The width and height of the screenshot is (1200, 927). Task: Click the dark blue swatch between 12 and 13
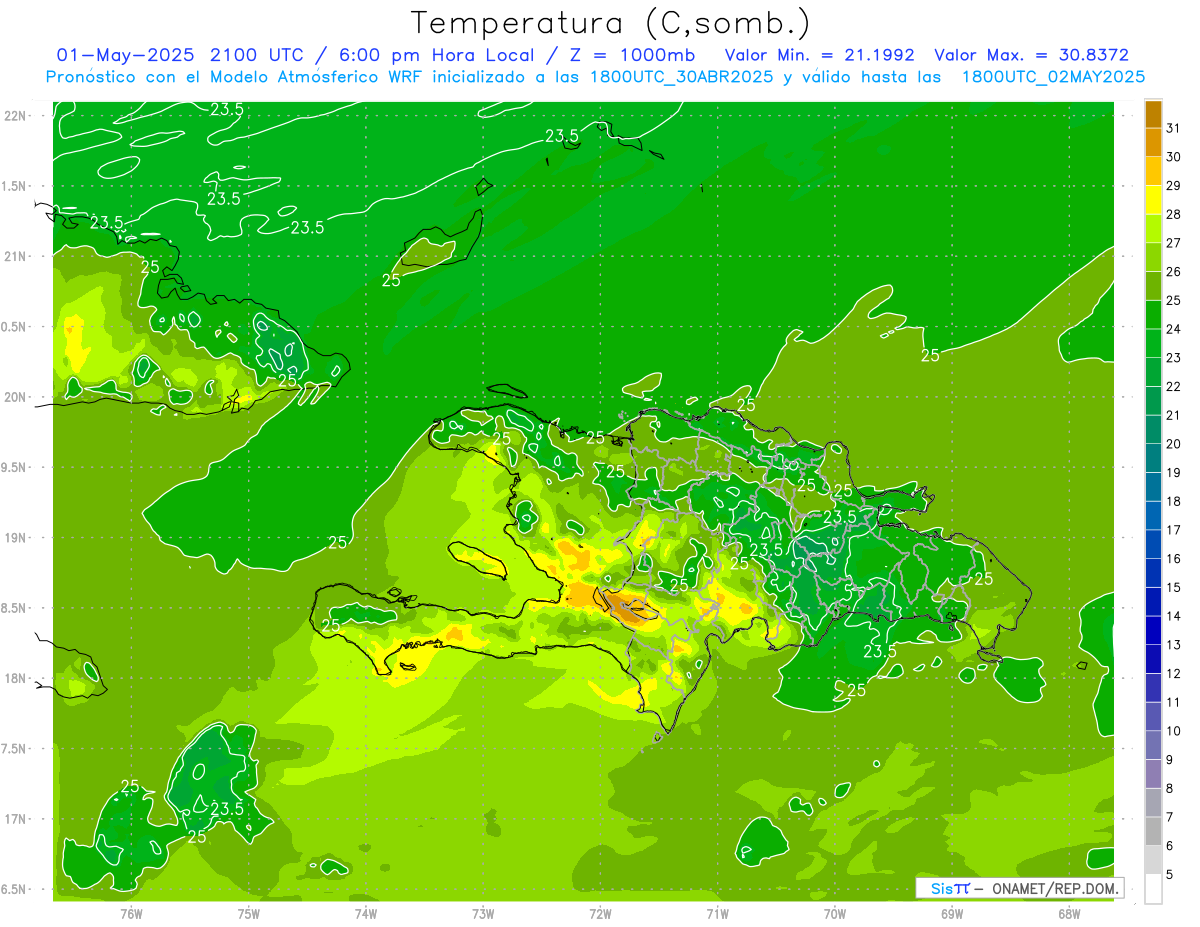1153,659
